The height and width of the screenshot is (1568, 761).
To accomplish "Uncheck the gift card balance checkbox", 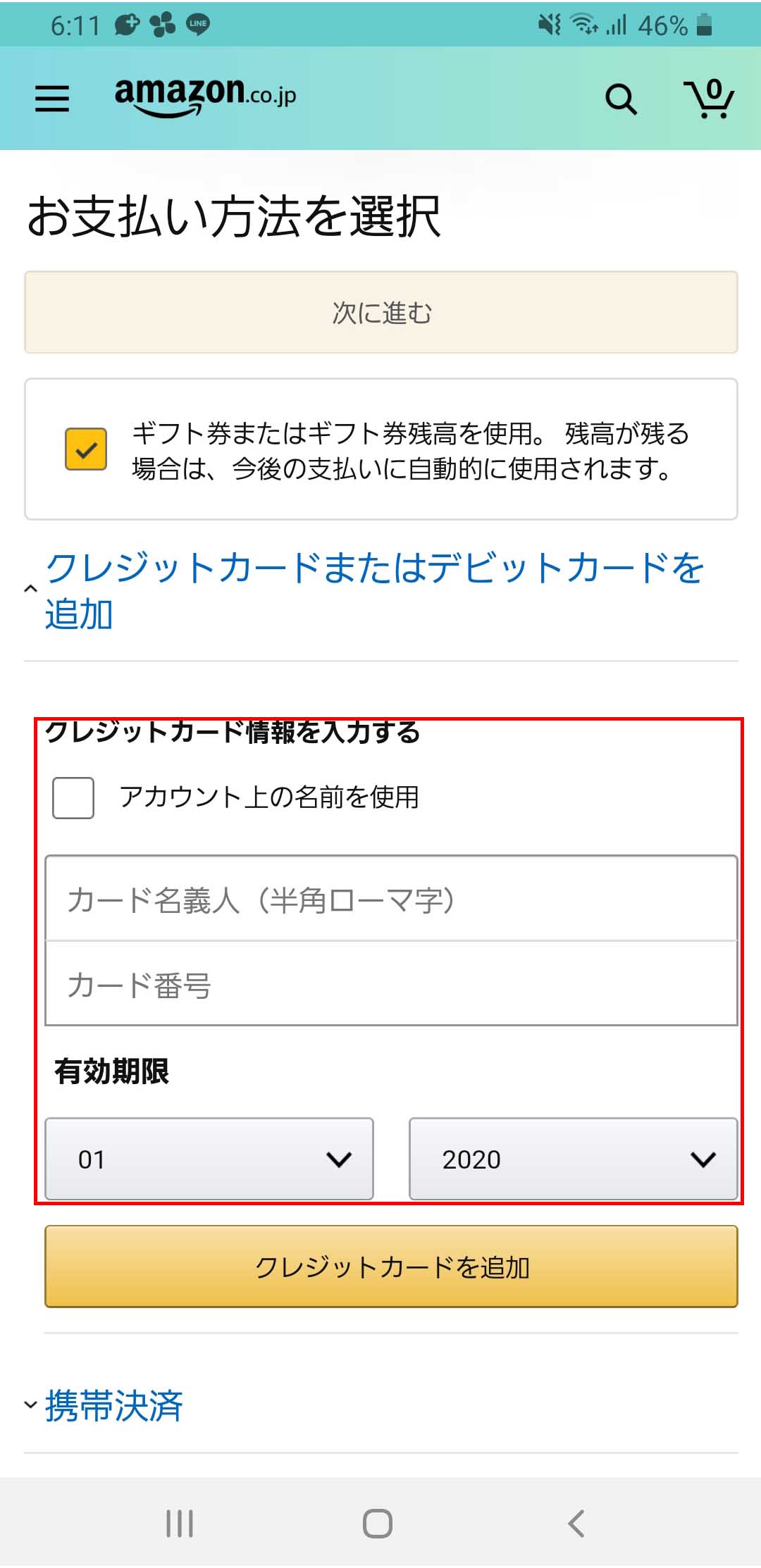I will coord(86,449).
